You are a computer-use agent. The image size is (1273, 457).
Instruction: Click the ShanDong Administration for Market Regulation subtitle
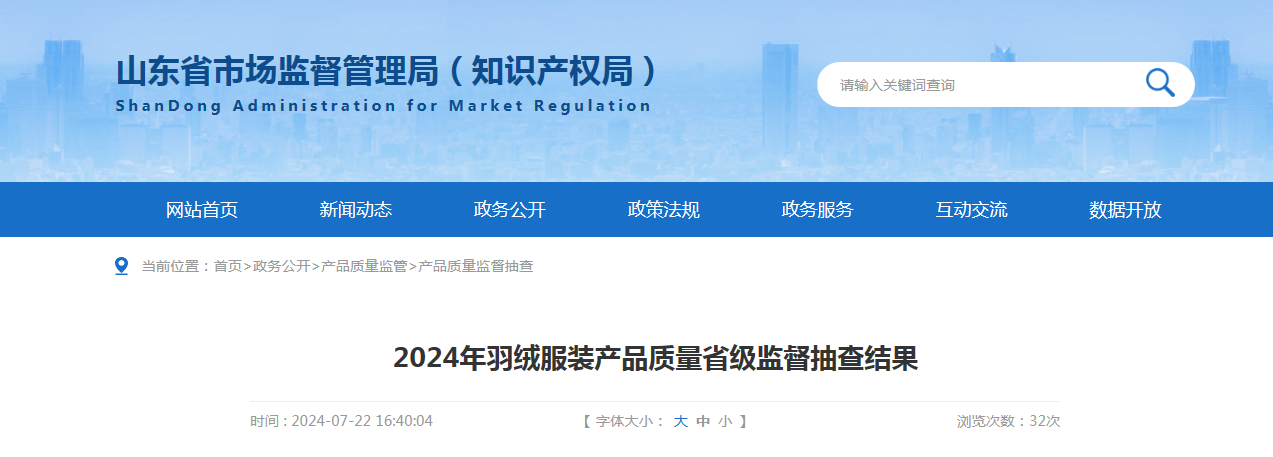(x=384, y=106)
